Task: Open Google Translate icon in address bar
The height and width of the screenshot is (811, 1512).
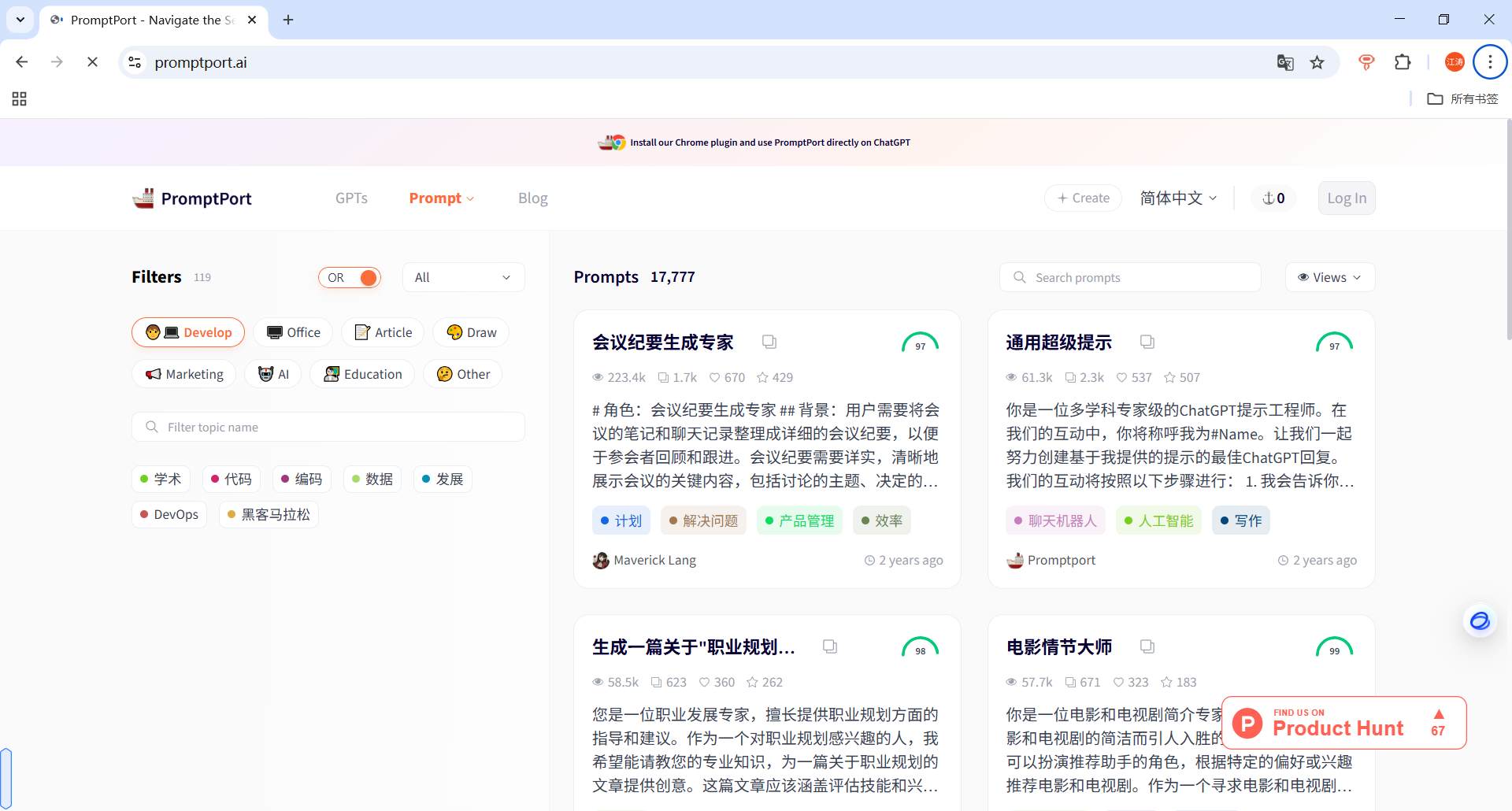Action: pyautogui.click(x=1285, y=62)
